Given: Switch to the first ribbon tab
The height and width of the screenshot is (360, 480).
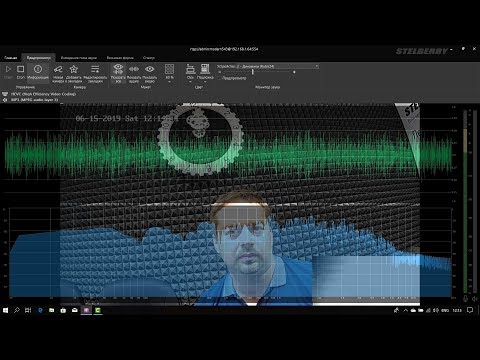Looking at the screenshot, I should click(x=11, y=58).
